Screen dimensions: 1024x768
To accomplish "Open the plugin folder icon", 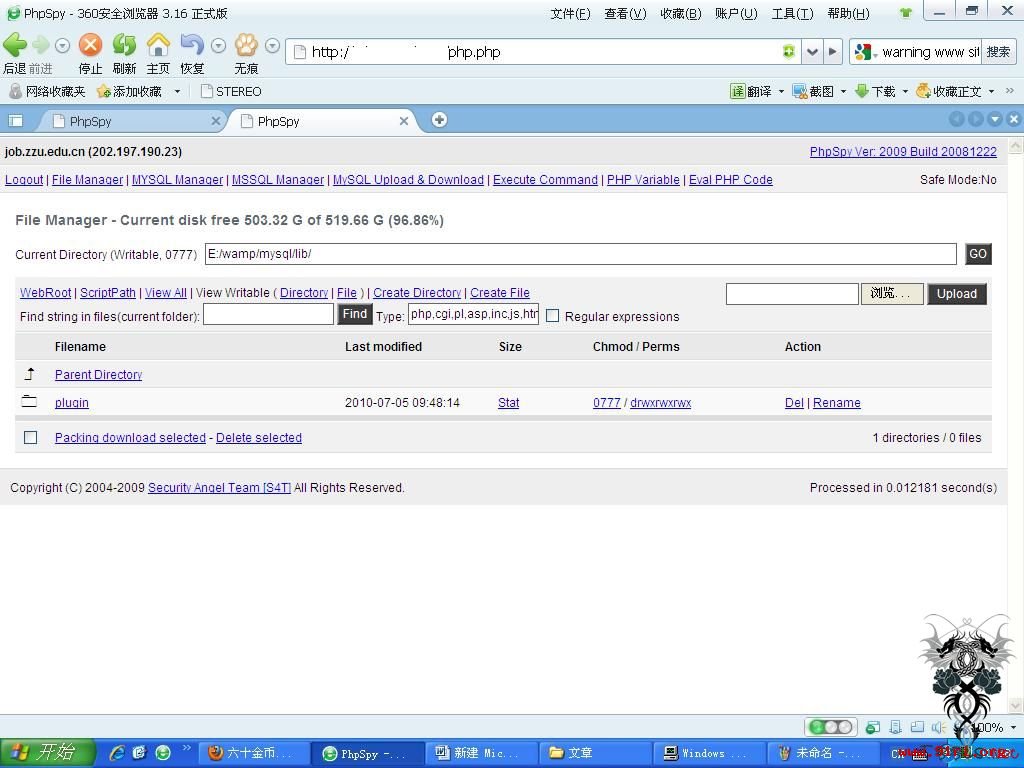I will pyautogui.click(x=29, y=402).
